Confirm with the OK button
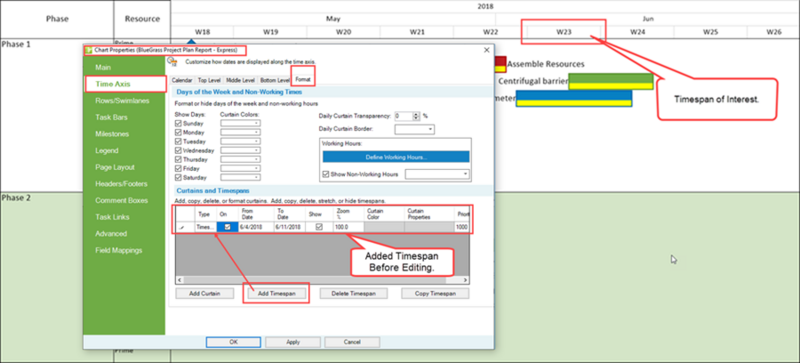The image size is (800, 363). 233,342
